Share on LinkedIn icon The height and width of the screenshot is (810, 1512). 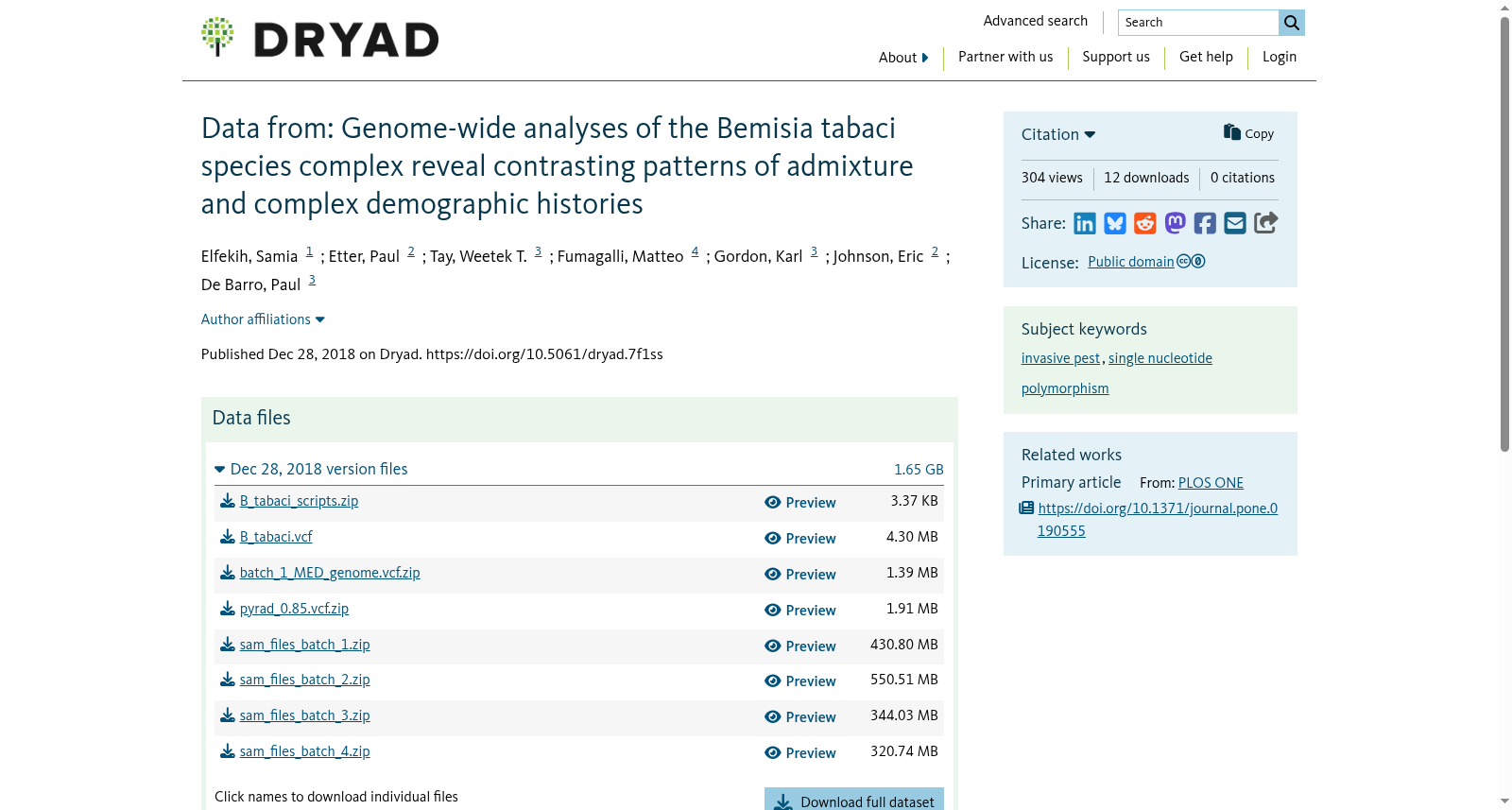coord(1085,223)
